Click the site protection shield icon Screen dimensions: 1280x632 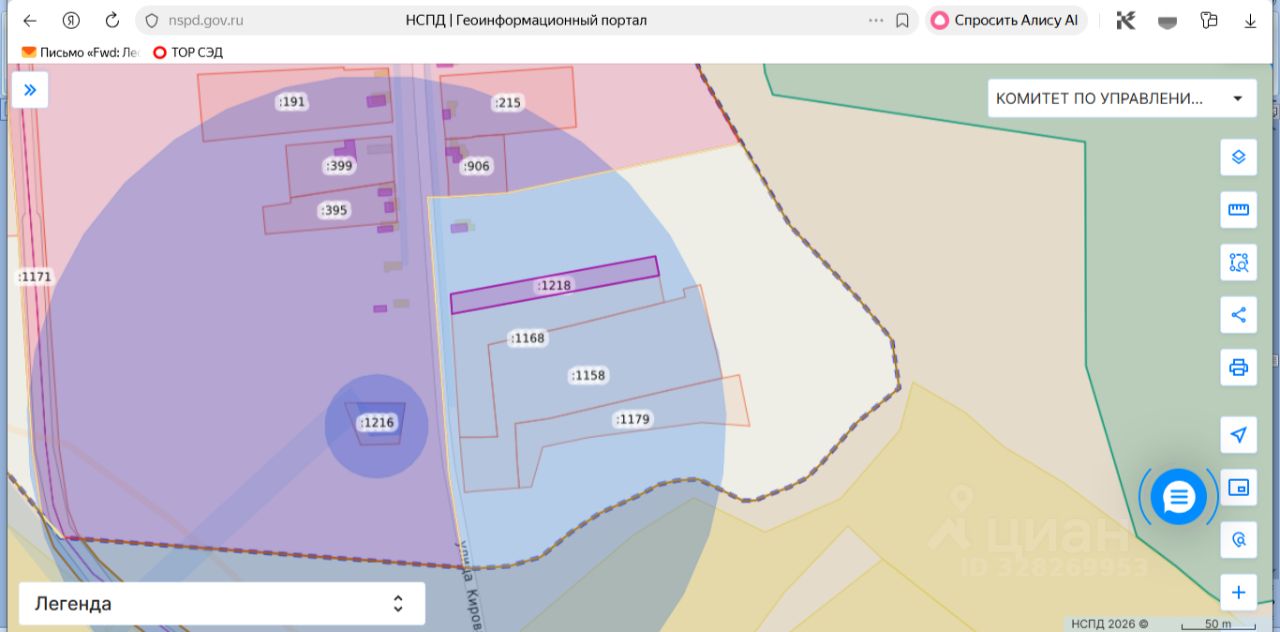[152, 20]
